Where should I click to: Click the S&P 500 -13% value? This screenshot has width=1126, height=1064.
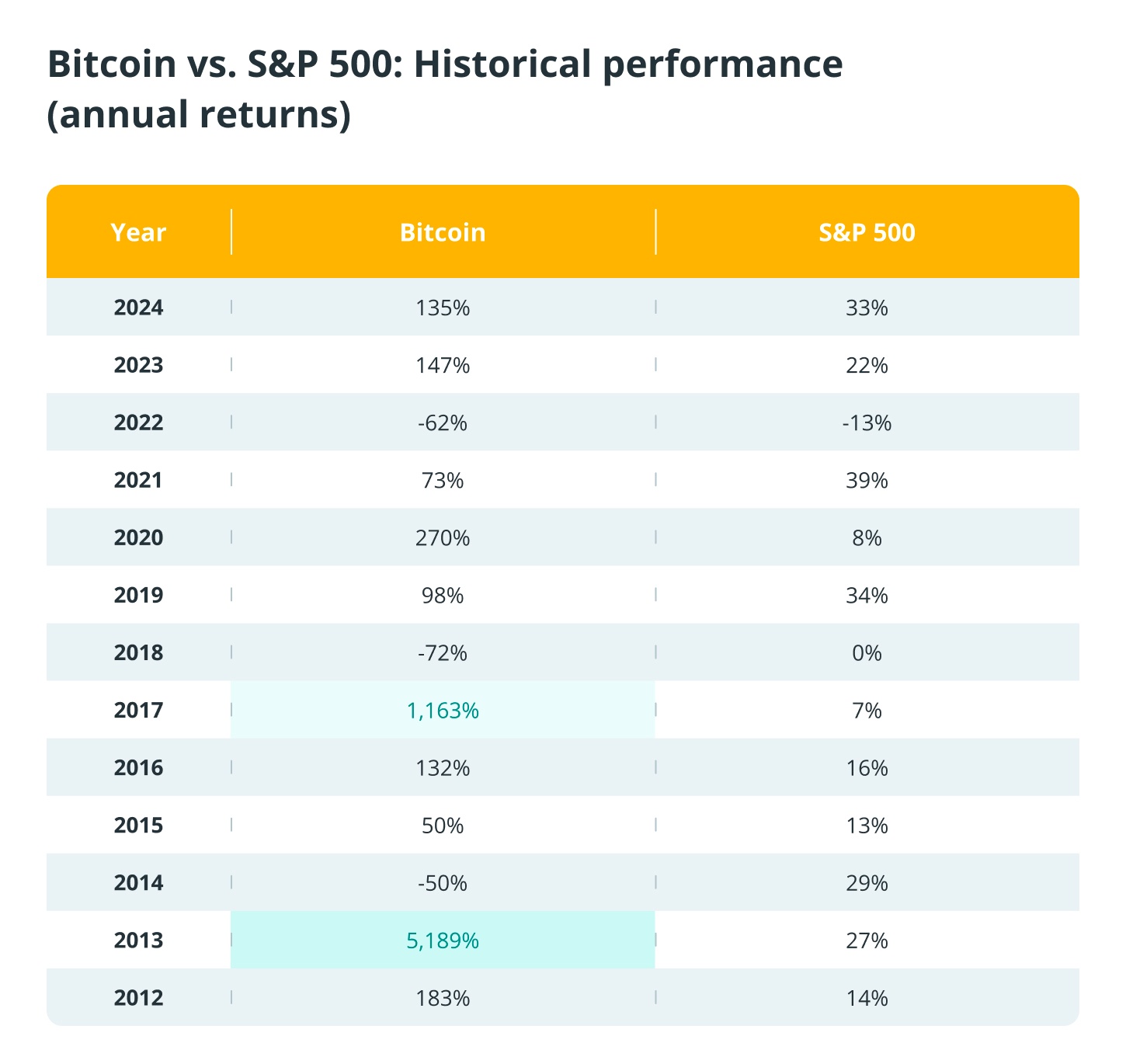pyautogui.click(x=867, y=423)
